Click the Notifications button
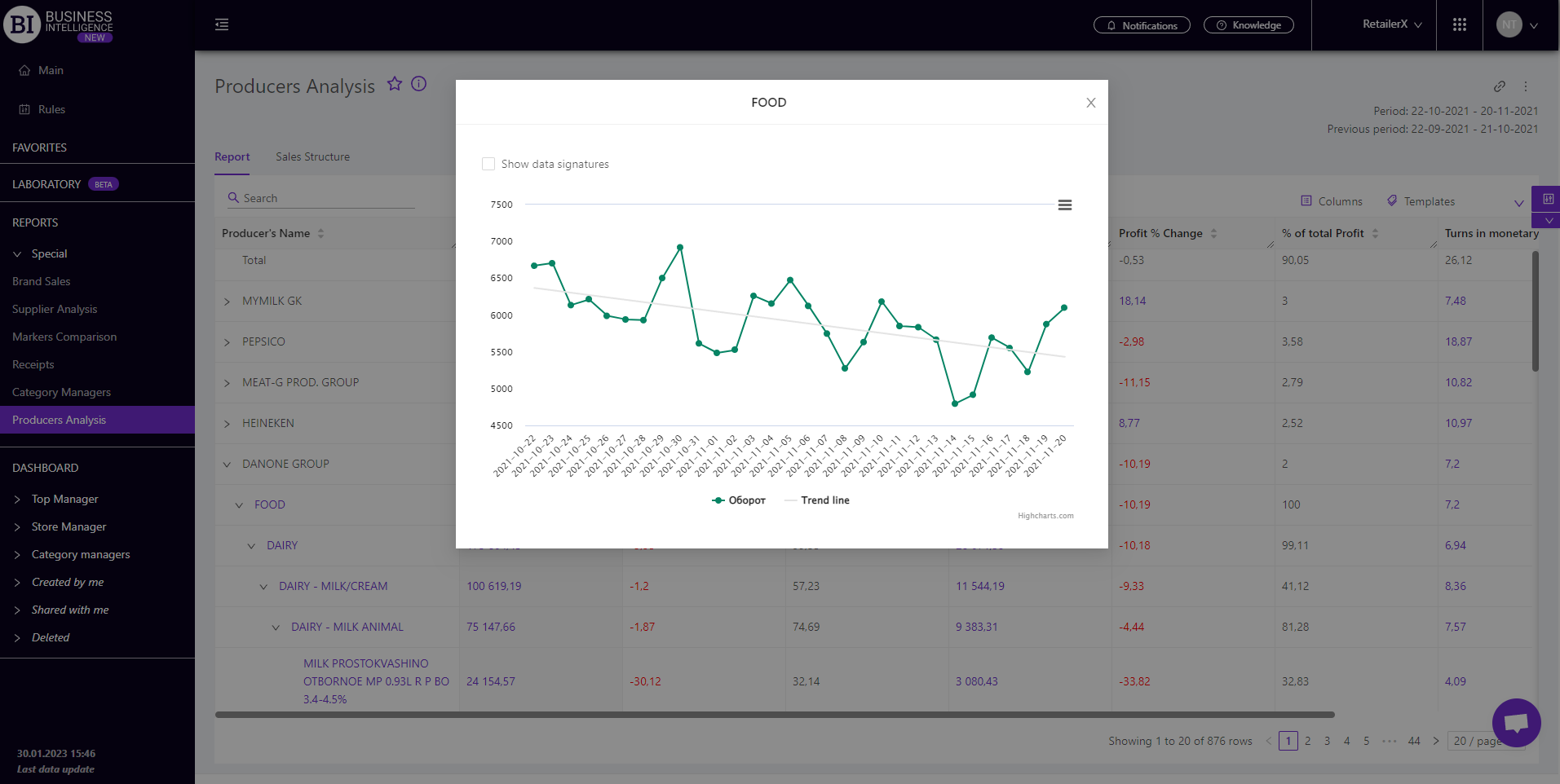Image resolution: width=1560 pixels, height=784 pixels. tap(1142, 25)
